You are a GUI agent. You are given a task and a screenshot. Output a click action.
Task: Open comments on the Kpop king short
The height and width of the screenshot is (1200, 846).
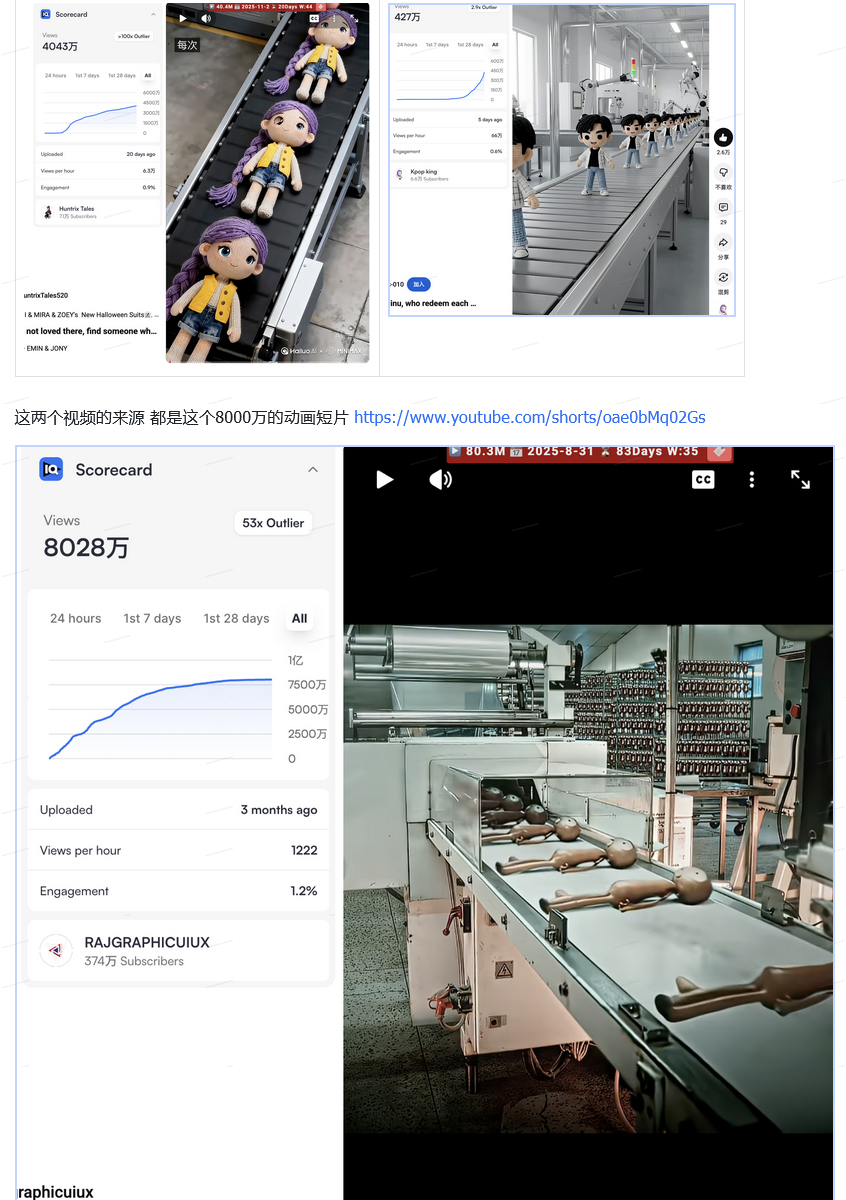[x=723, y=208]
